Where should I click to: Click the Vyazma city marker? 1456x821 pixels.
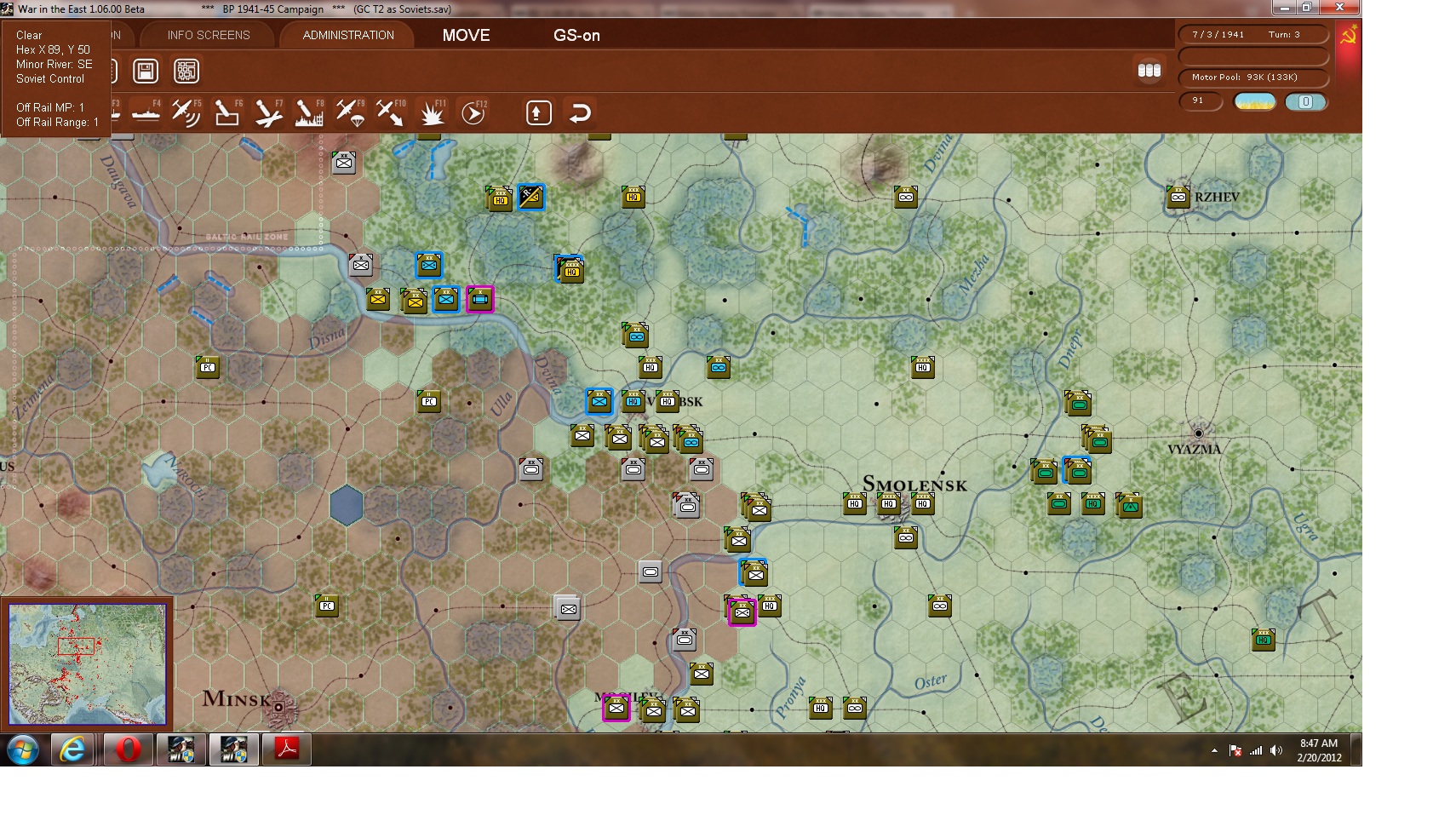click(1198, 433)
